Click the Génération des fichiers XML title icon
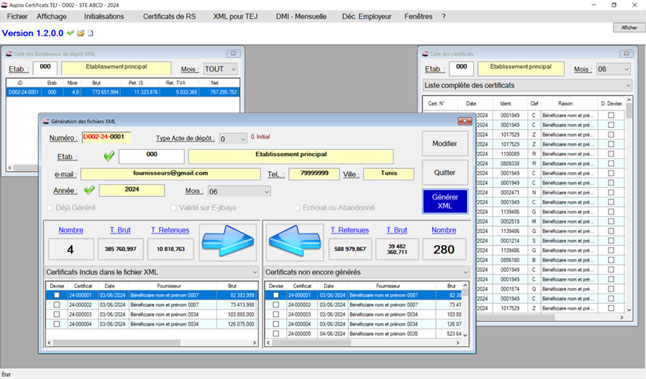The height and width of the screenshot is (379, 646). point(46,121)
